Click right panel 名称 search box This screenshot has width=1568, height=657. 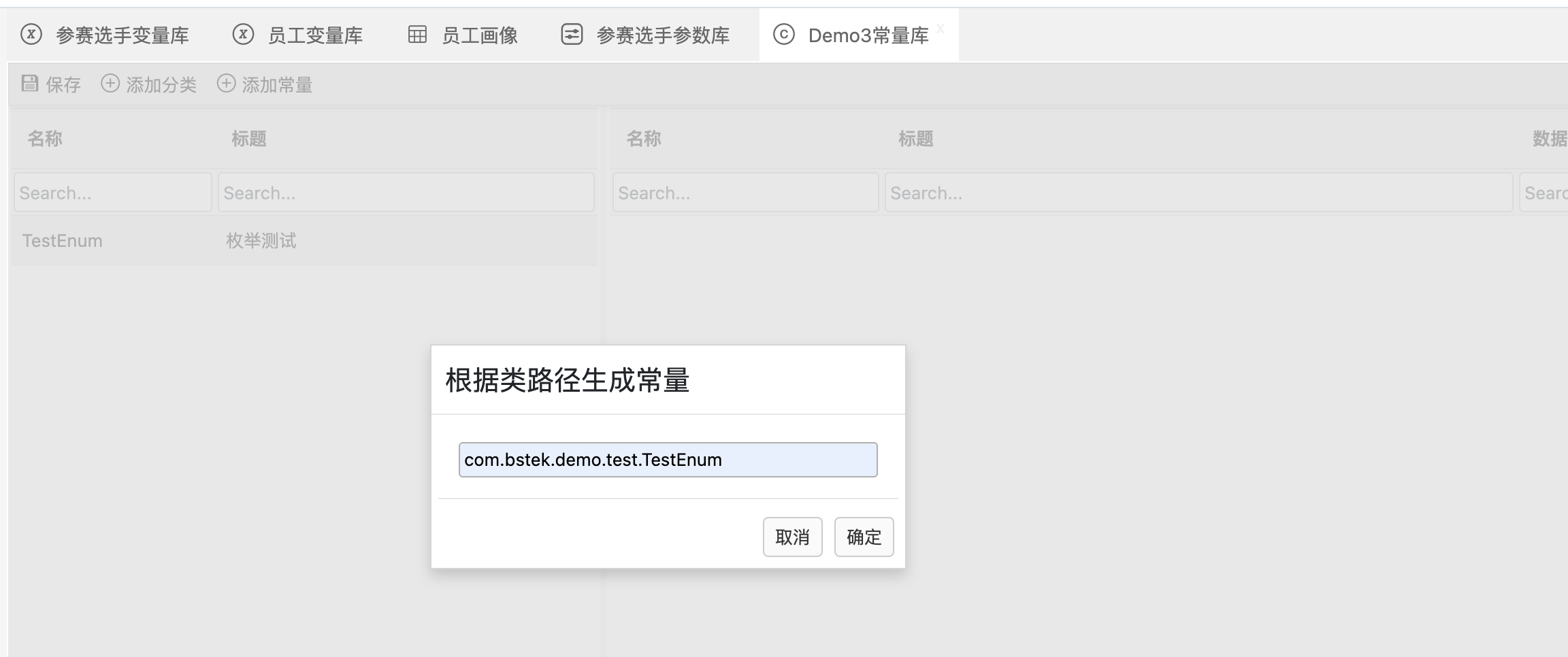745,193
